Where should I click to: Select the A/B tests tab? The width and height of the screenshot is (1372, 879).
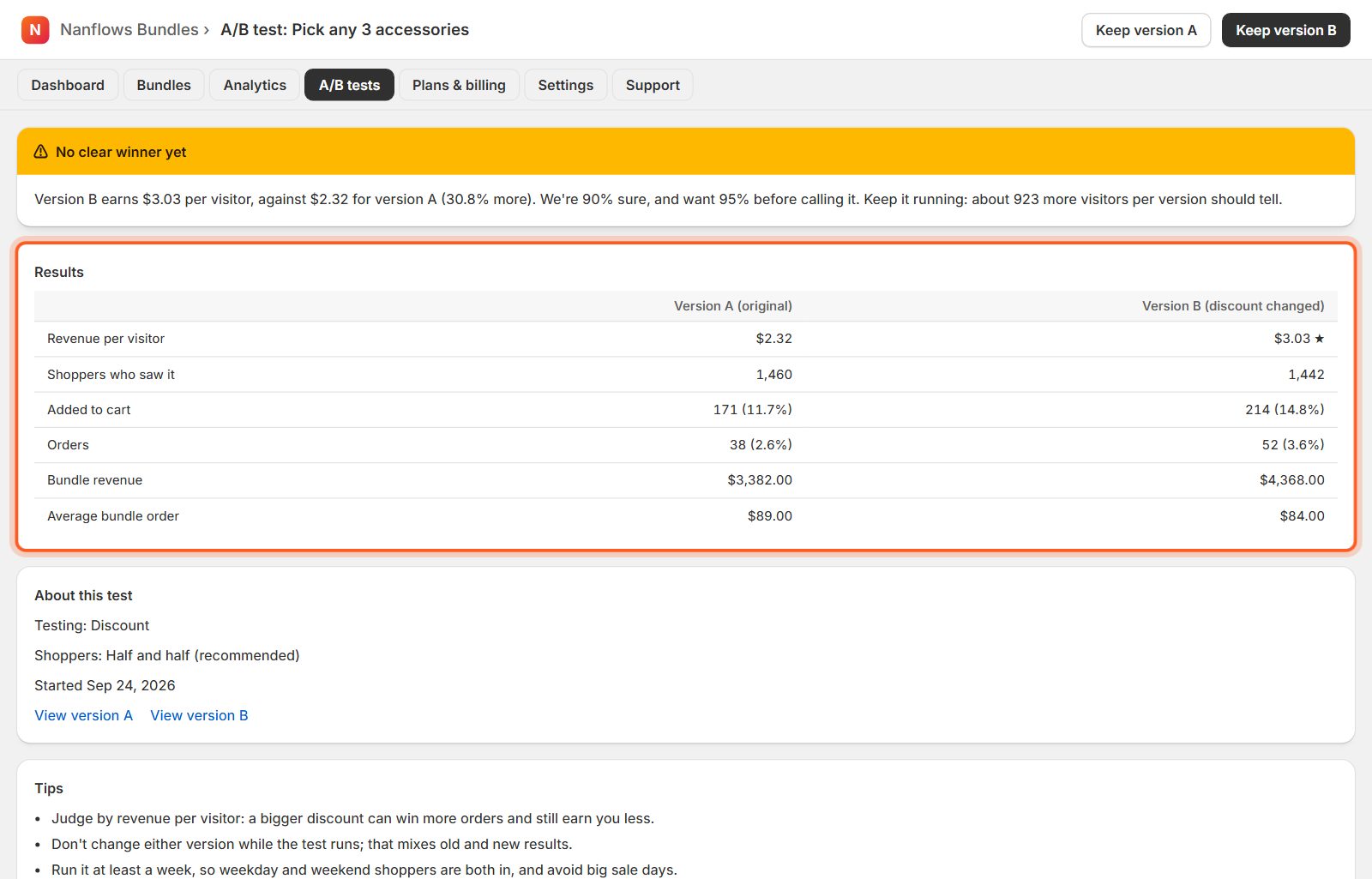point(349,85)
